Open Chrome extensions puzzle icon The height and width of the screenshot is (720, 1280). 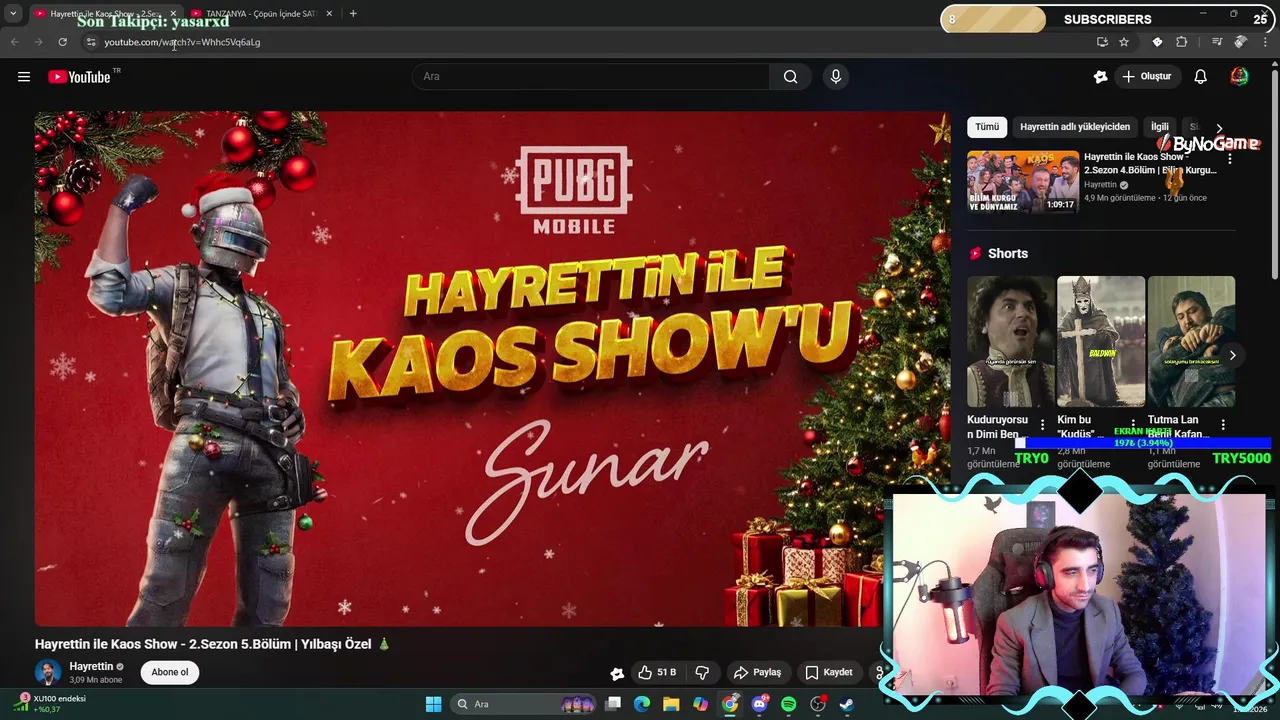(1182, 42)
